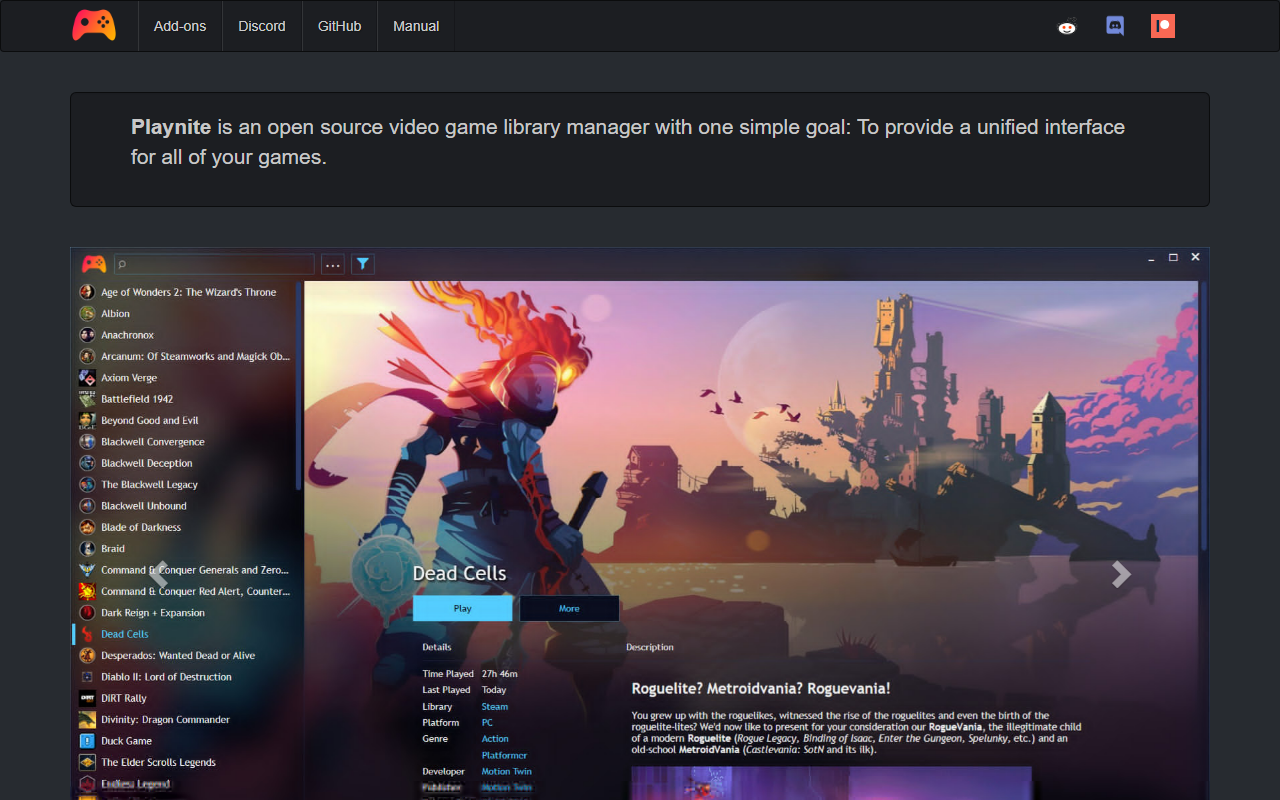The width and height of the screenshot is (1280, 800).
Task: Click the Axiom Verge game icon
Action: click(x=88, y=378)
